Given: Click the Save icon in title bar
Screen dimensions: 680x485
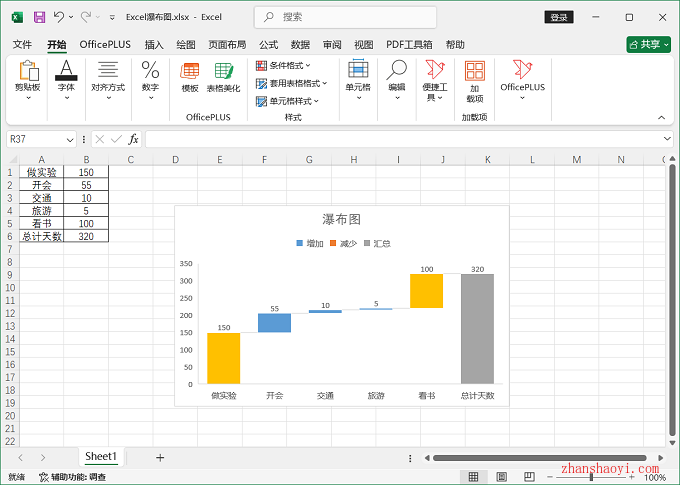Looking at the screenshot, I should click(39, 17).
